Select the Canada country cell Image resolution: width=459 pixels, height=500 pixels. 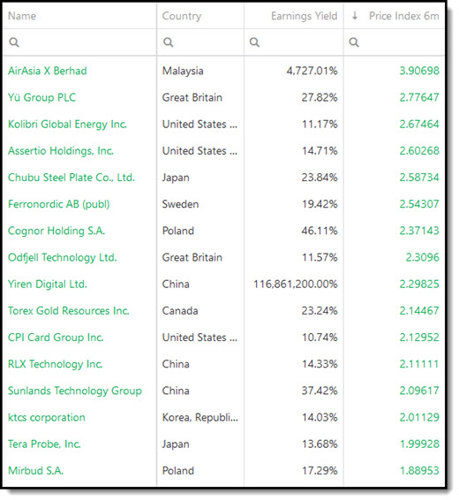click(x=180, y=311)
